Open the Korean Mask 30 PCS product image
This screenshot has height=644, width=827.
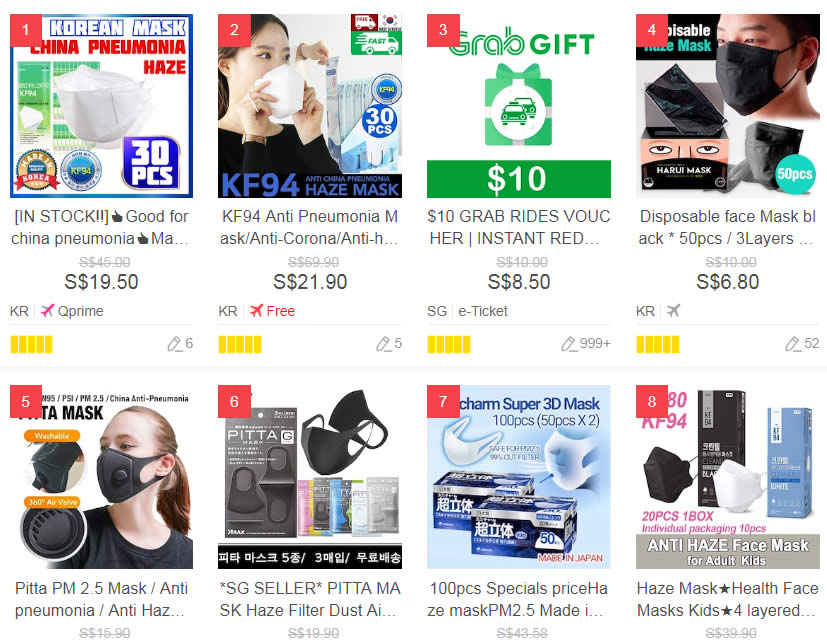[101, 106]
